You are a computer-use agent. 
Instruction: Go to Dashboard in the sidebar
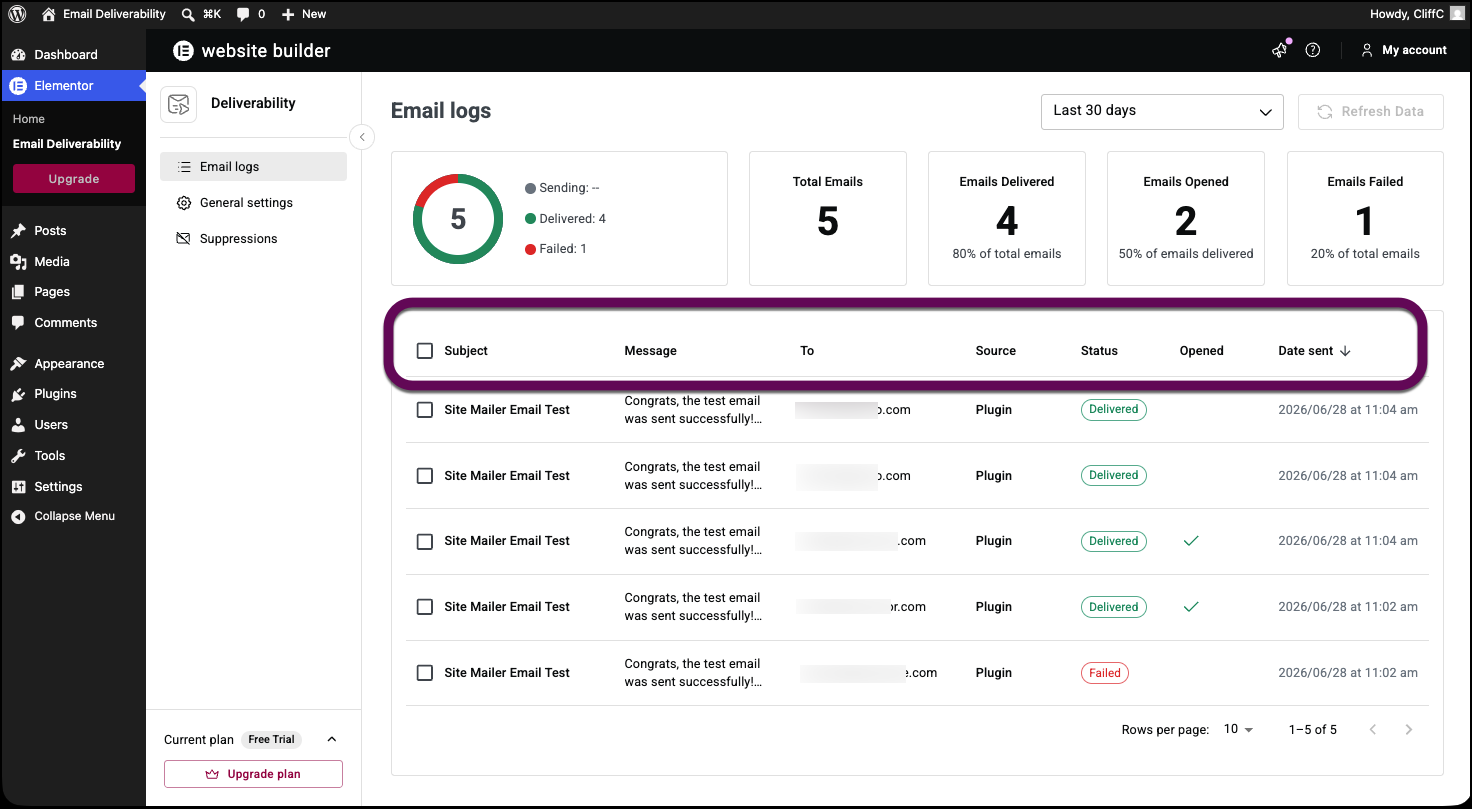(x=73, y=54)
